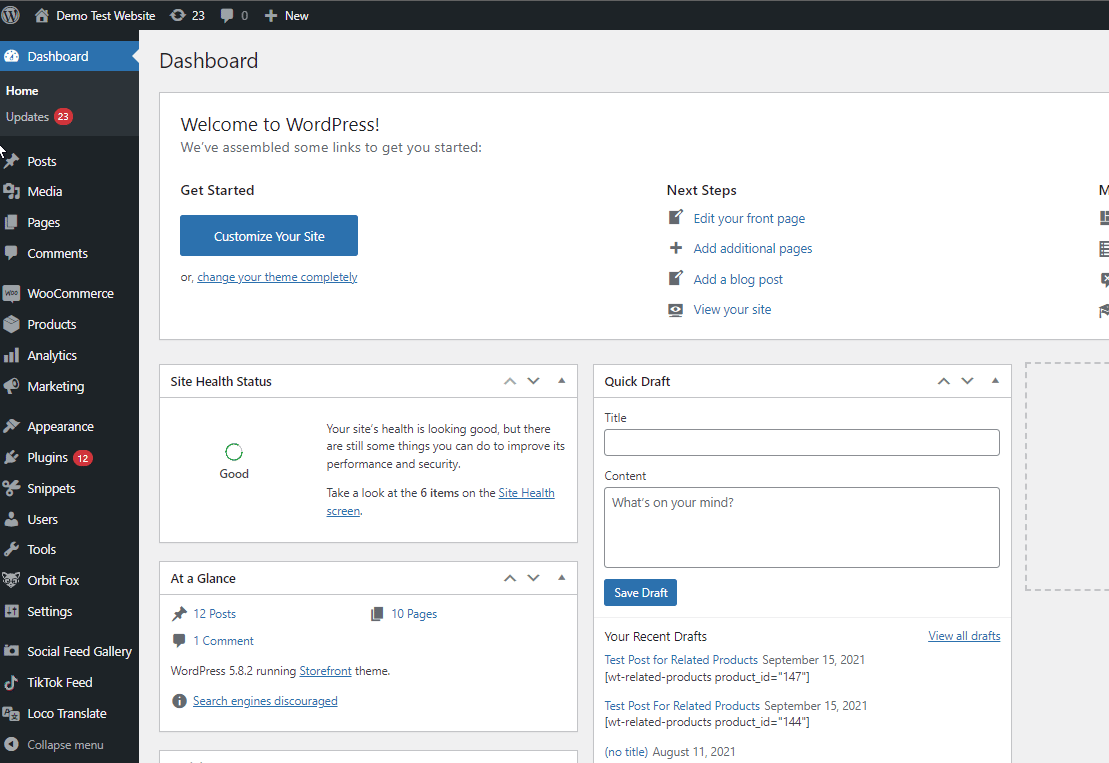Click the Customize Your Site button
Image resolution: width=1109 pixels, height=763 pixels.
click(269, 235)
